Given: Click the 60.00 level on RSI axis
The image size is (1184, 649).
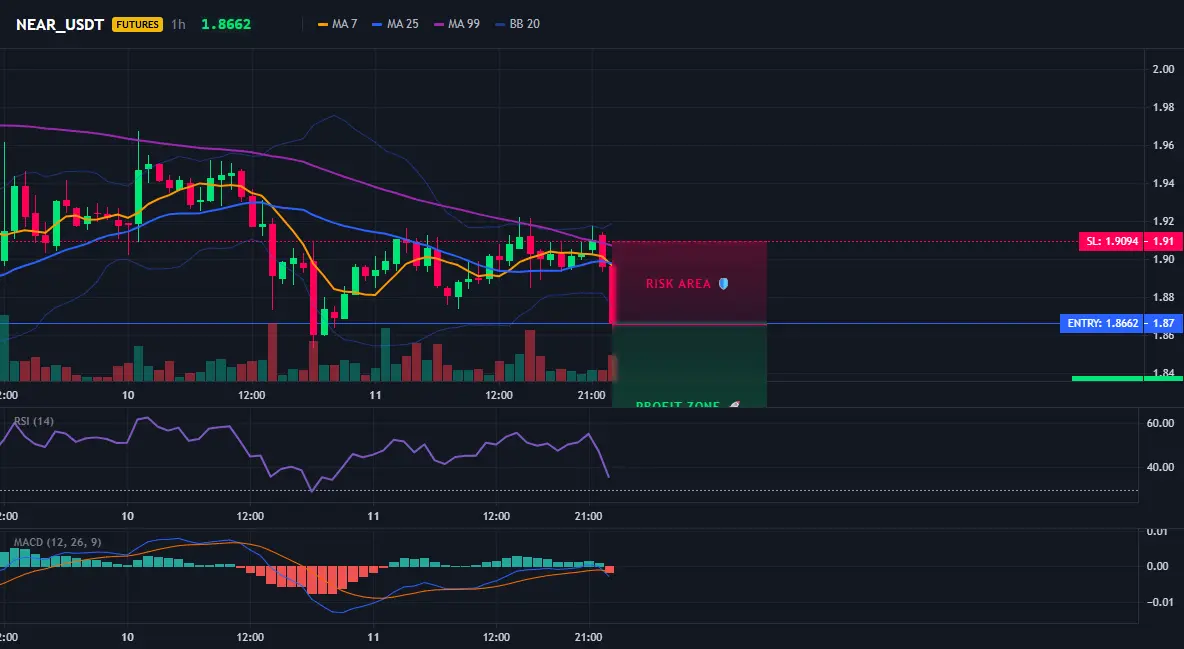Looking at the screenshot, I should [1160, 423].
